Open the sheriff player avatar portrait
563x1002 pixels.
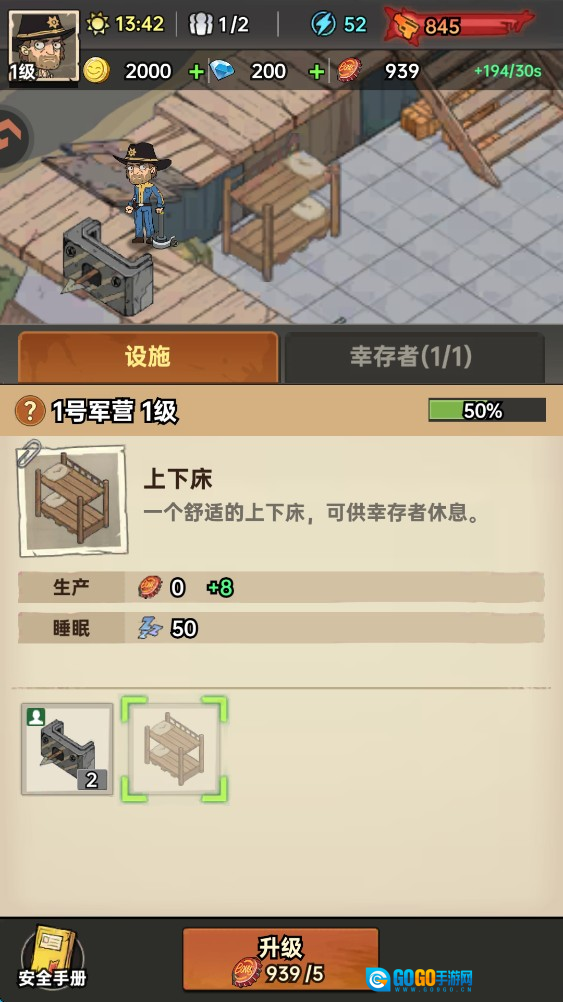[x=43, y=46]
